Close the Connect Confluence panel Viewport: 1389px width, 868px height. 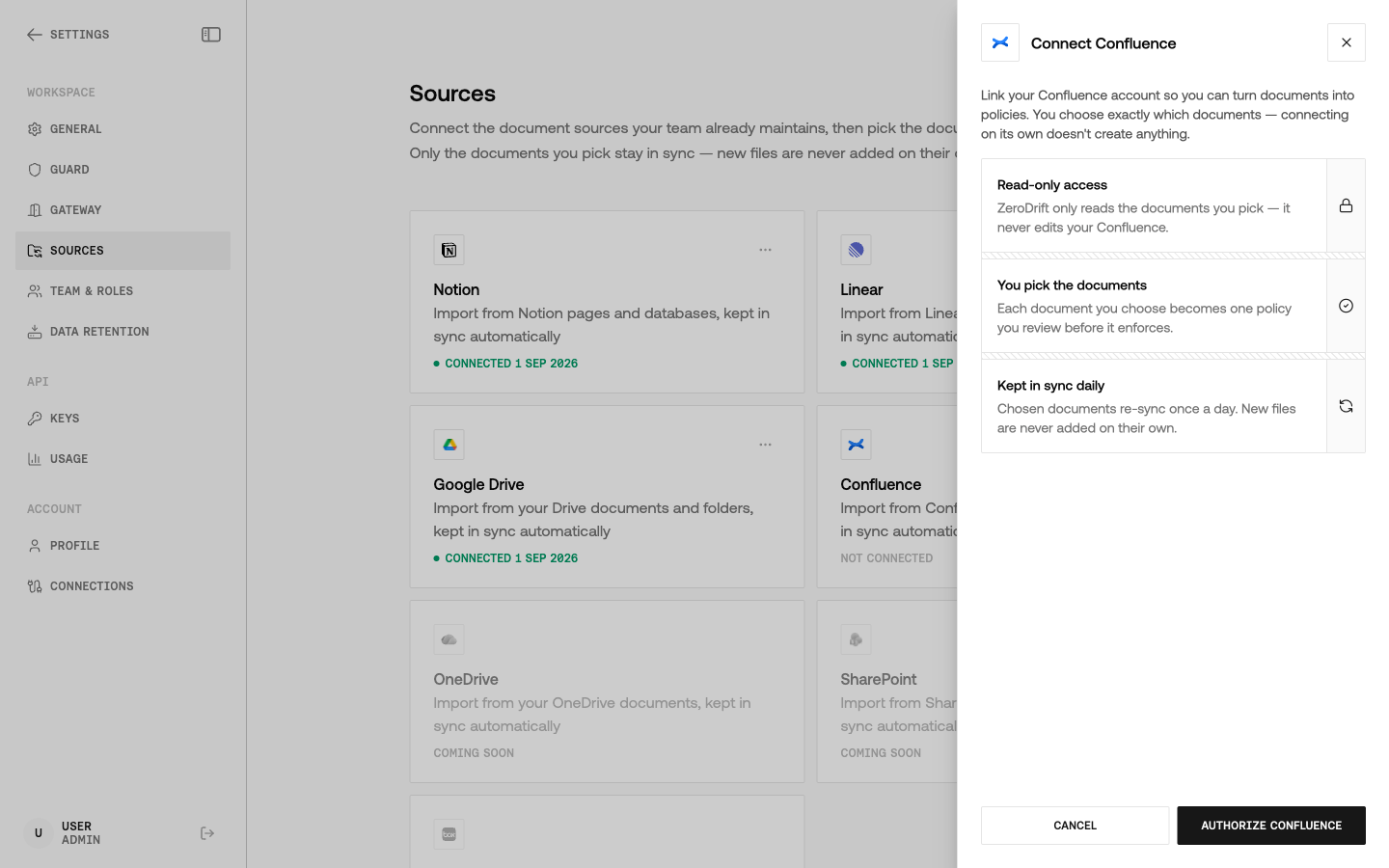pos(1347,42)
